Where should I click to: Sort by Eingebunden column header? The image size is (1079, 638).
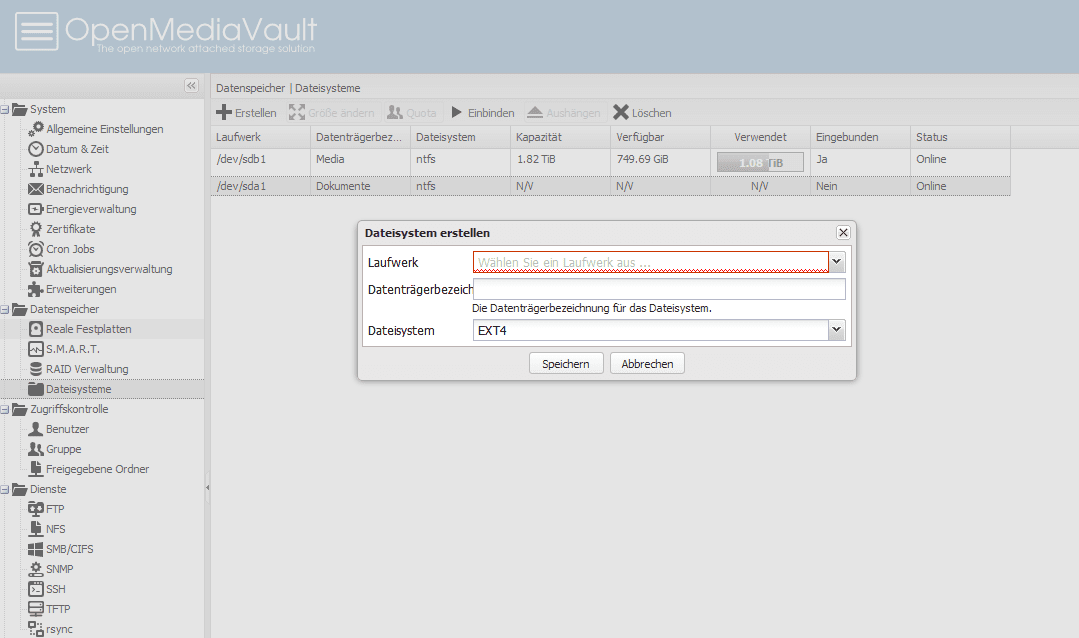(860, 137)
